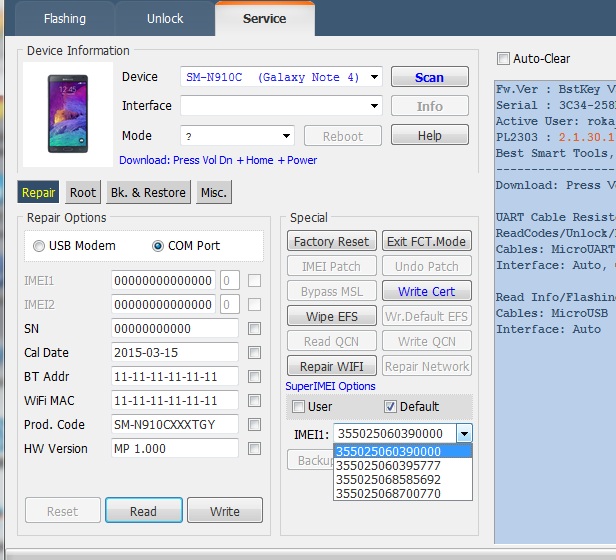Click the Factory Reset button
Screen dimensions: 616x560
click(332, 241)
